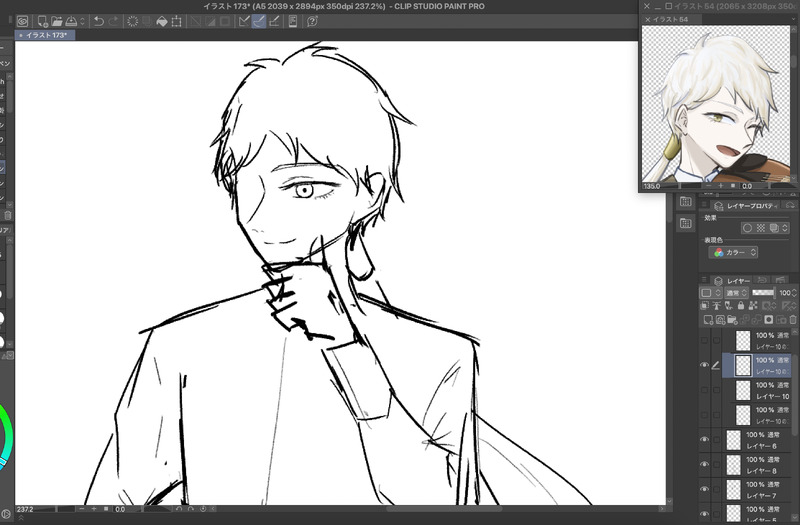
Task: Click the save icon in the toolbar
Action: [71, 21]
